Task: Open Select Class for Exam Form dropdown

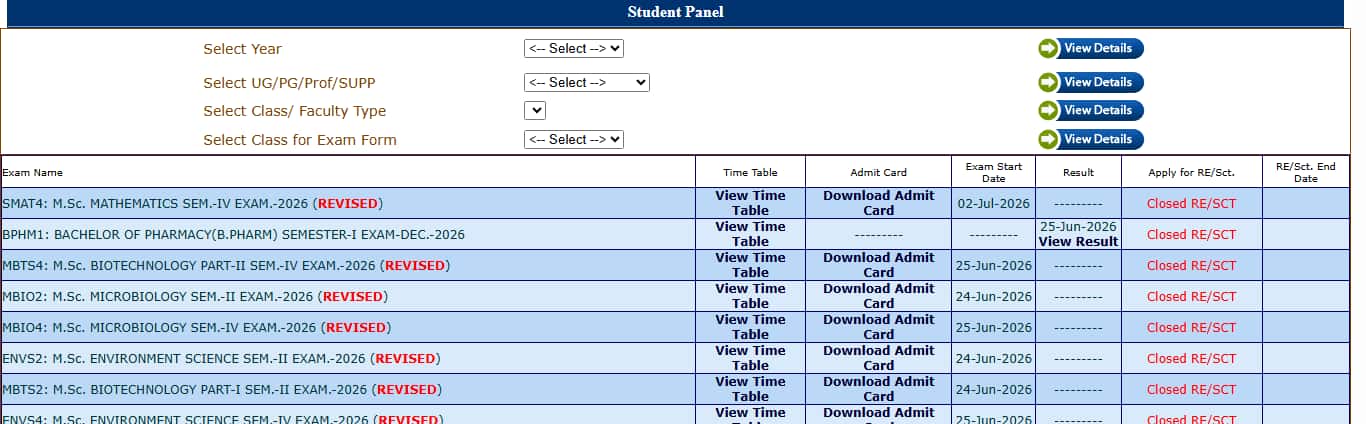Action: point(574,139)
